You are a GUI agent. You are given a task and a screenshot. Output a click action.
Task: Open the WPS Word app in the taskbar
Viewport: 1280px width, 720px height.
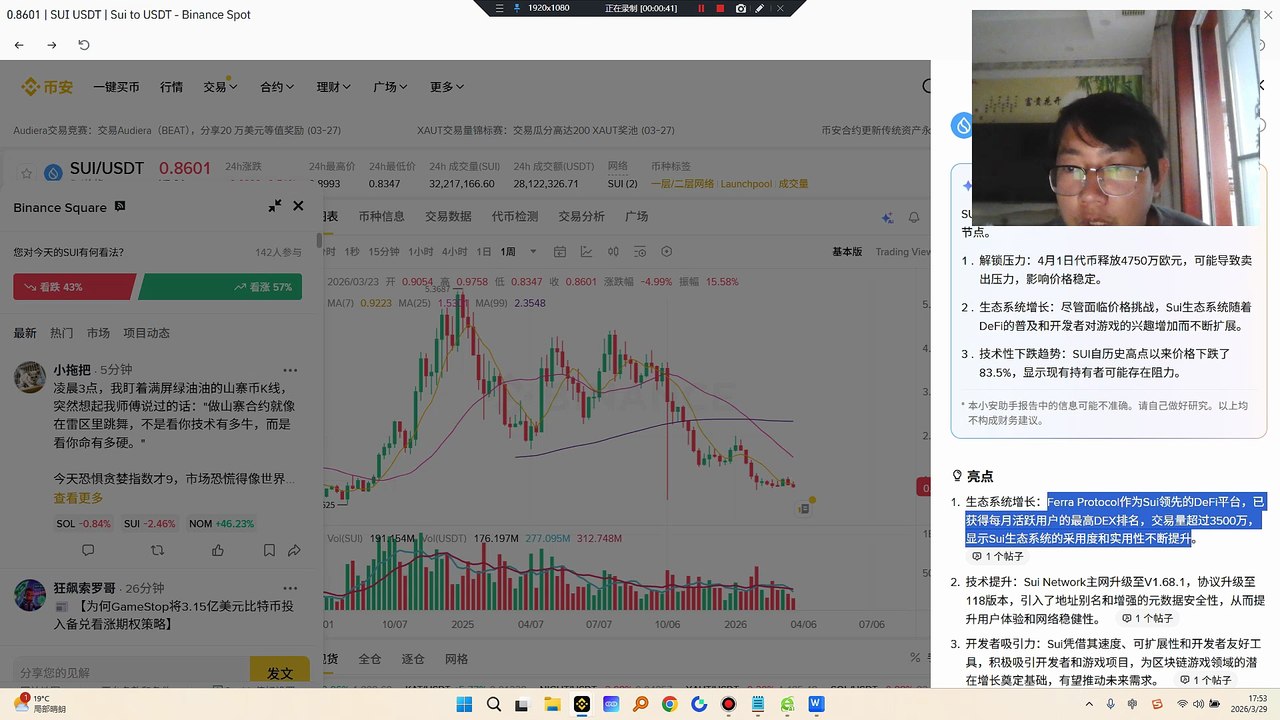click(816, 704)
